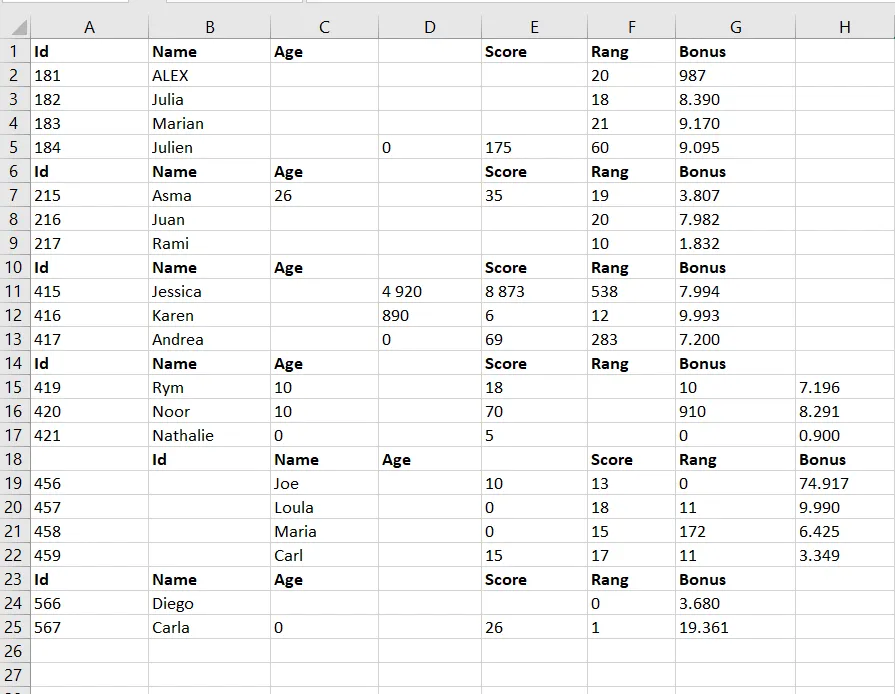Select column D header
Screen dimensions: 895x694
pos(430,28)
